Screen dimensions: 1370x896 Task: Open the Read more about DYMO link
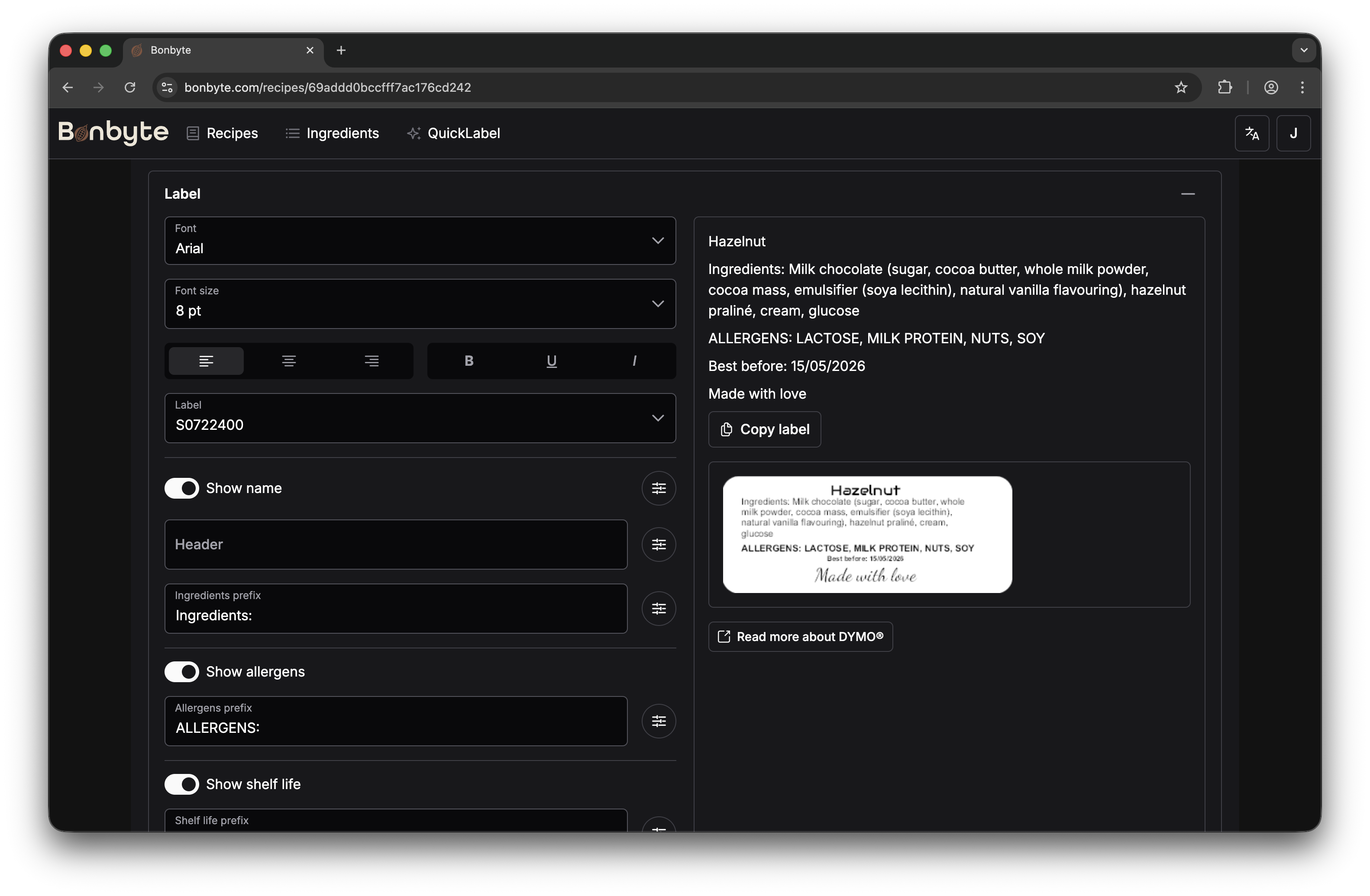[x=800, y=636]
